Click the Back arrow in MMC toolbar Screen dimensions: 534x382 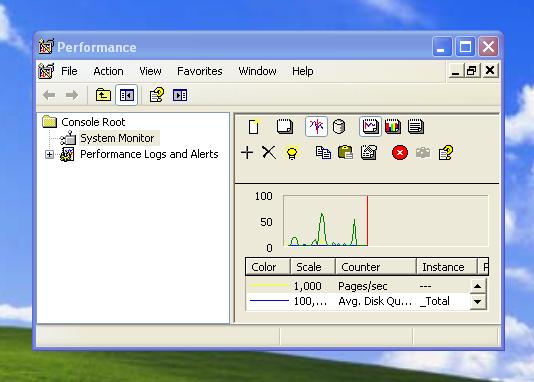(x=49, y=95)
